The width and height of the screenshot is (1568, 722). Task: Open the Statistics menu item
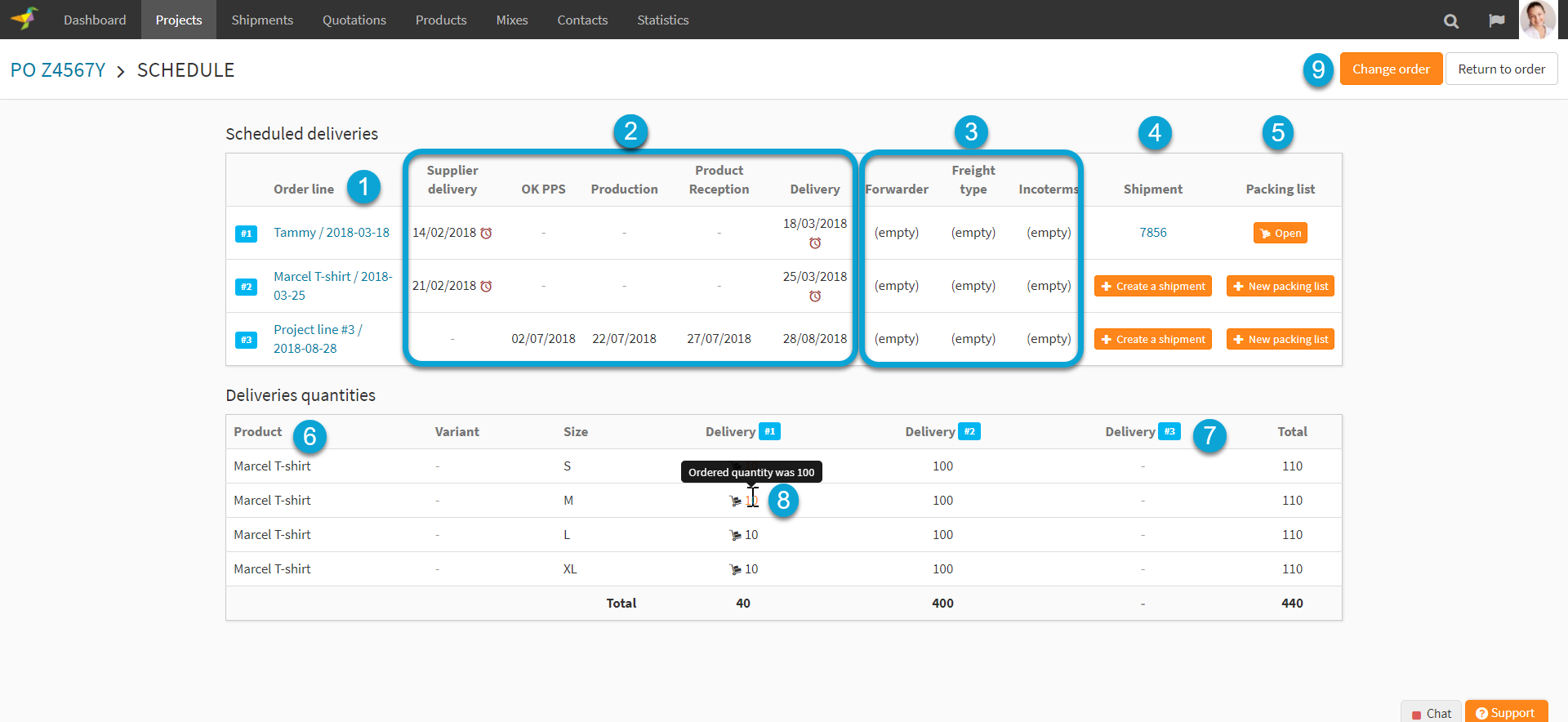coord(662,20)
